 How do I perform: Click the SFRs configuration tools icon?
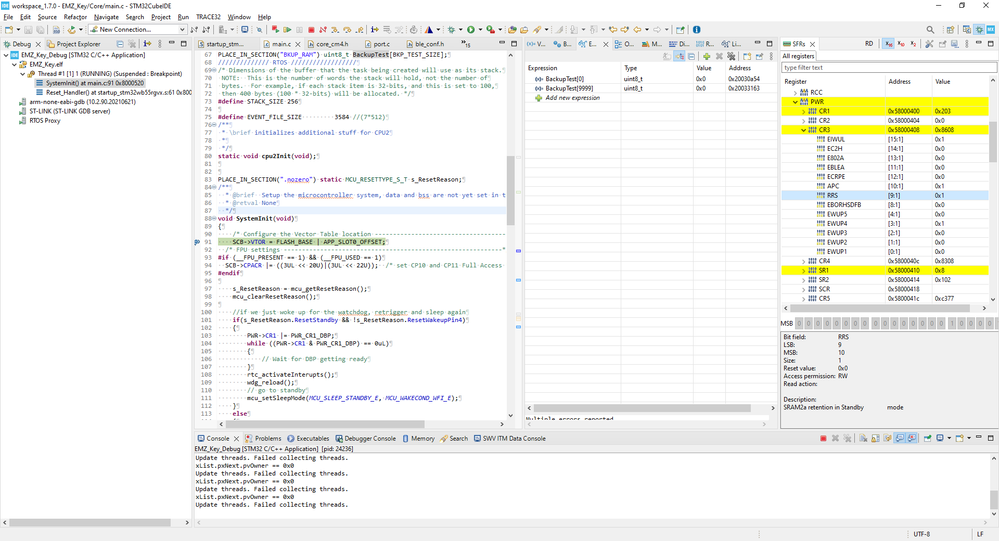[x=929, y=43]
